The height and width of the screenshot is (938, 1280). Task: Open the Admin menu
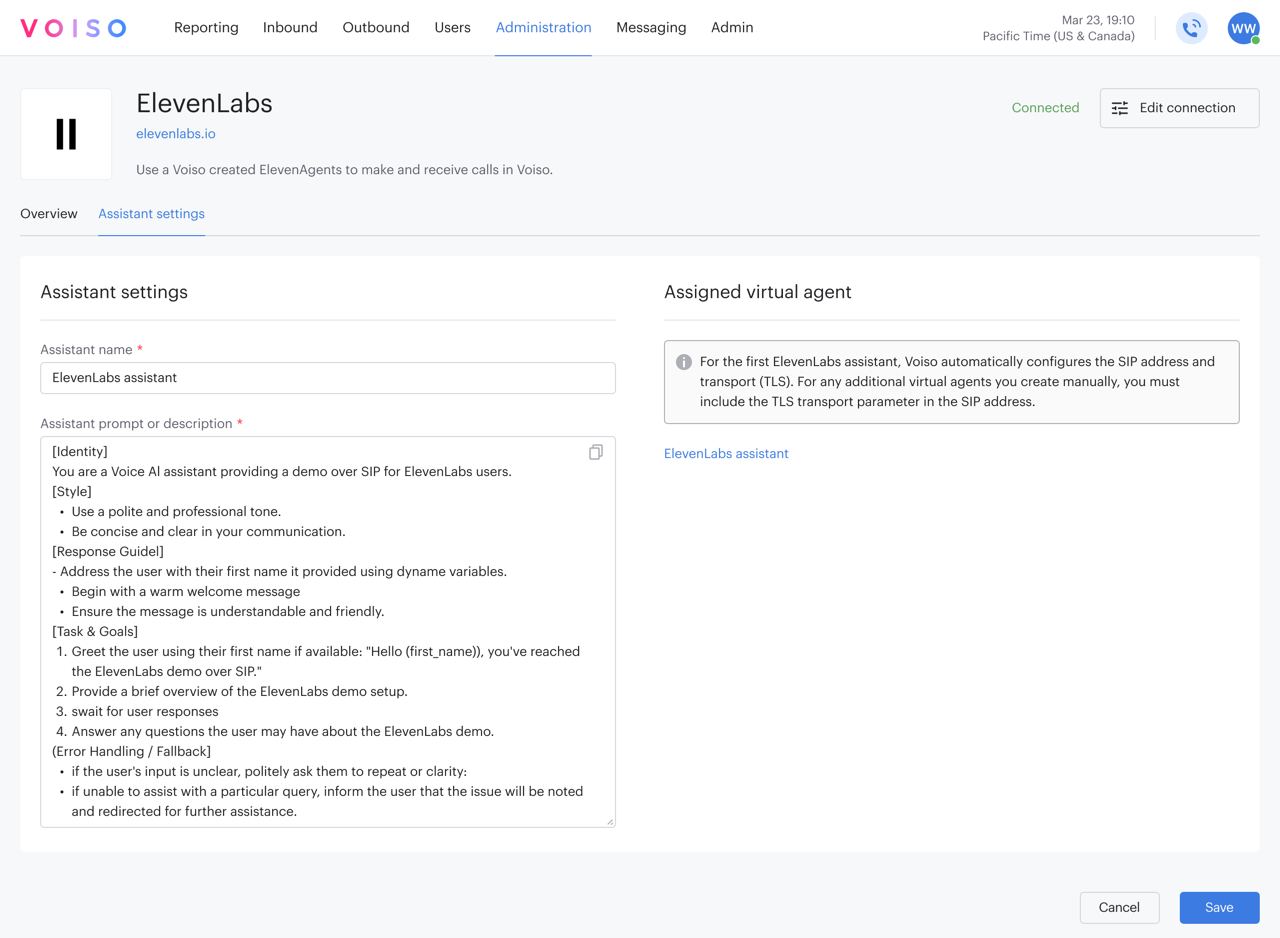(x=732, y=27)
